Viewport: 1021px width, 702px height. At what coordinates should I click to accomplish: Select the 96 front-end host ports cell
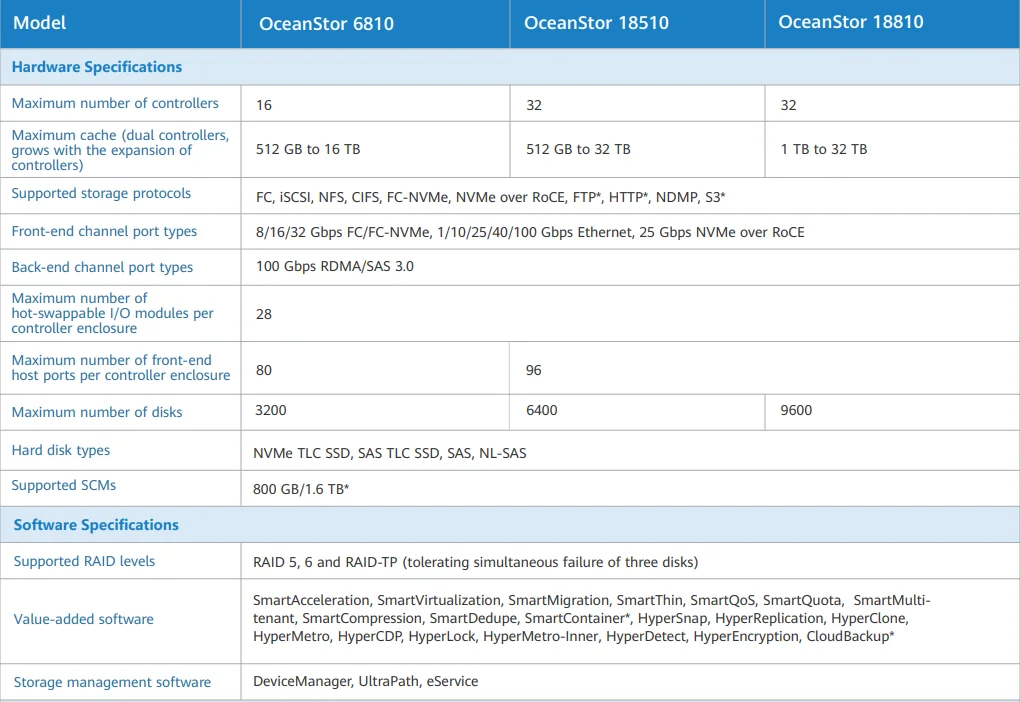534,370
